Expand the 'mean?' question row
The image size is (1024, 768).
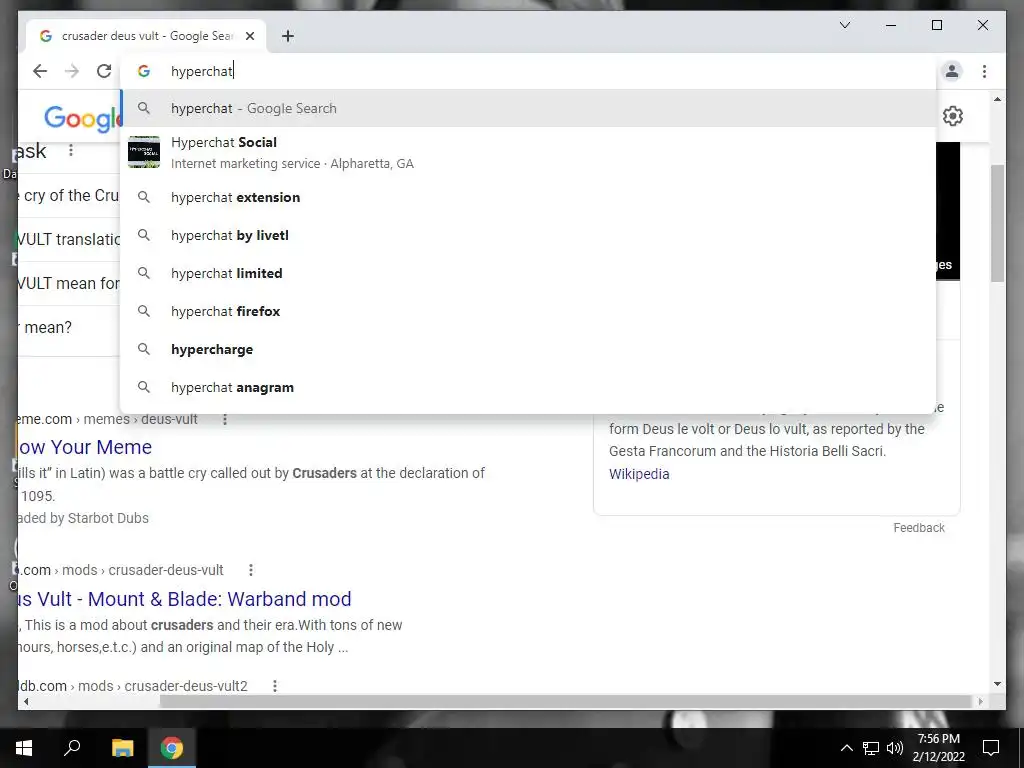coord(69,327)
